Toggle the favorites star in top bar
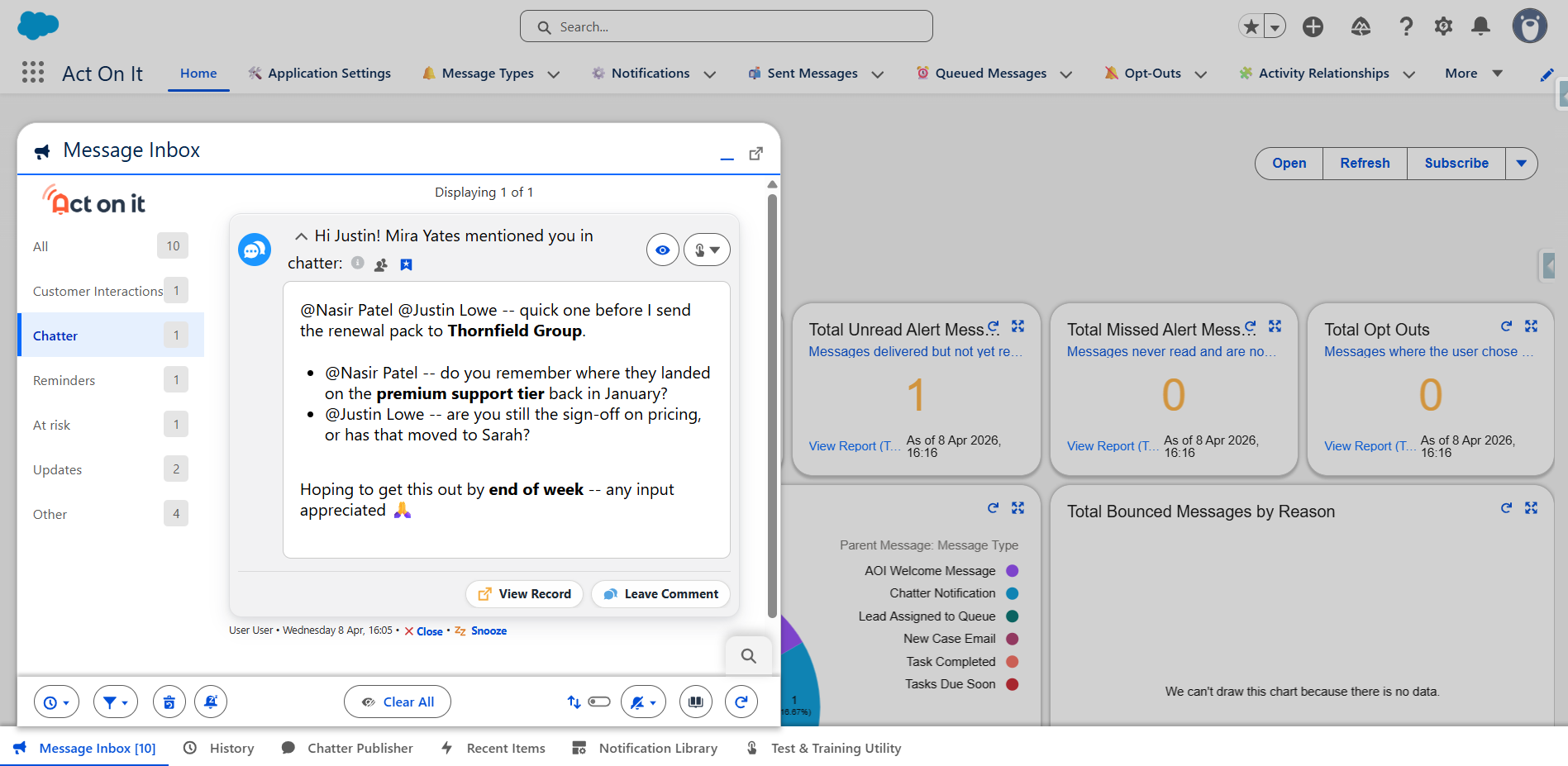Viewport: 1568px width, 766px height. coord(1251,26)
